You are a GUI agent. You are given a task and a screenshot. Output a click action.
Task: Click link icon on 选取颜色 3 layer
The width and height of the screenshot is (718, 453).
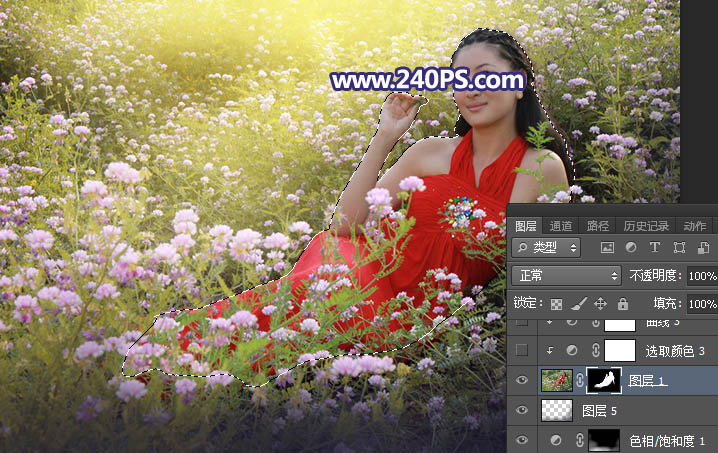click(x=595, y=350)
